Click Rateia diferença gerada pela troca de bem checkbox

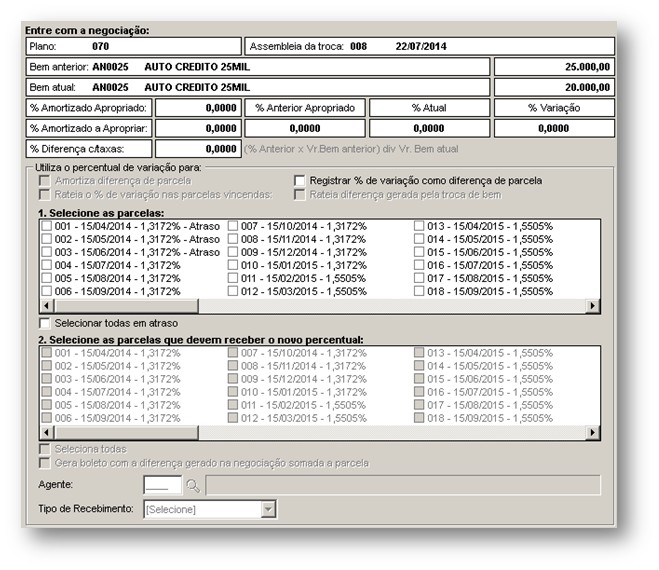click(300, 195)
